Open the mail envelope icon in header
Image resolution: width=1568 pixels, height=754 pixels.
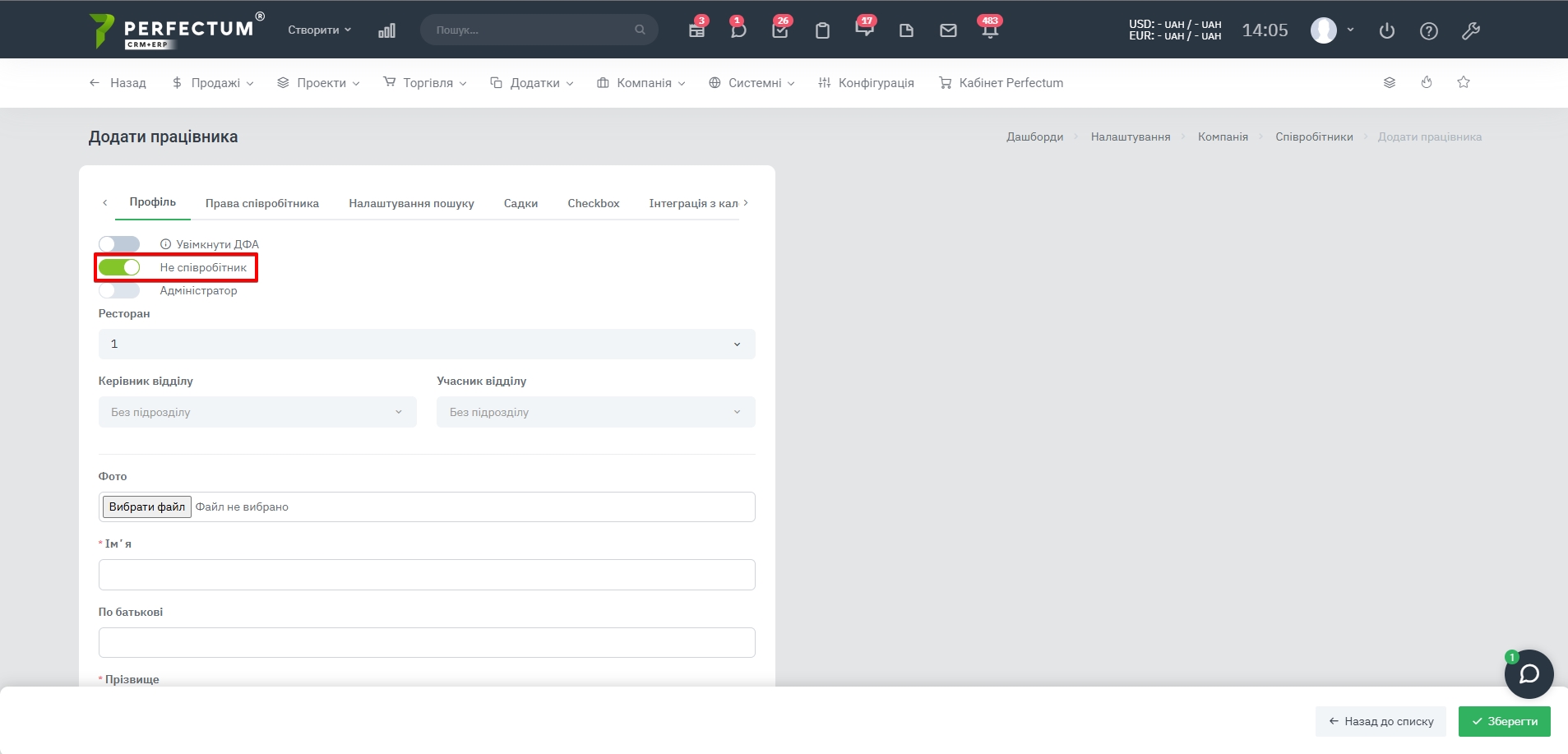click(x=948, y=30)
